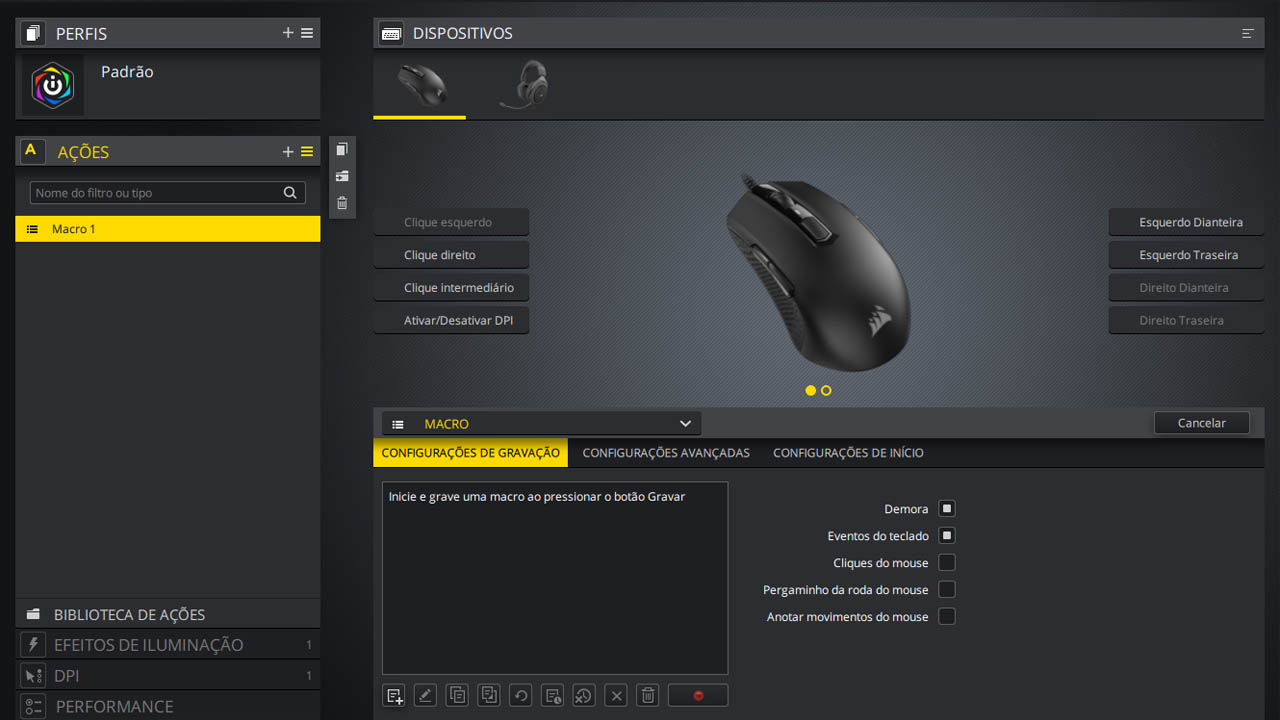Switch to Configurações de Início tab
This screenshot has width=1280, height=720.
pyautogui.click(x=848, y=453)
